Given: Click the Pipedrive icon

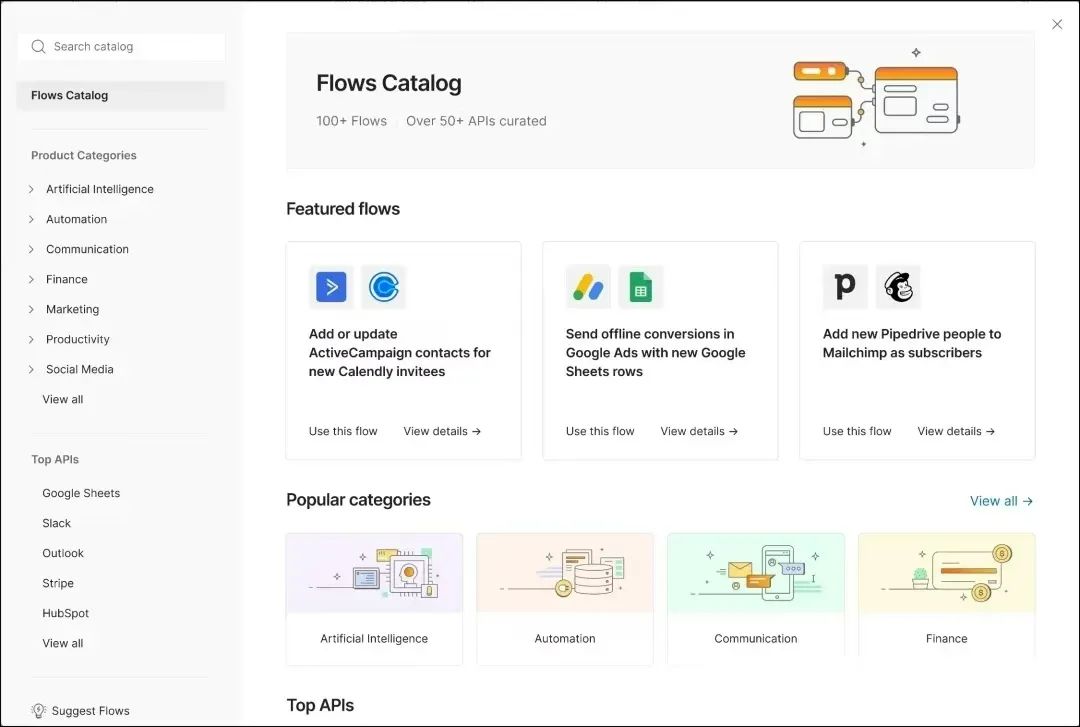Looking at the screenshot, I should click(x=845, y=287).
